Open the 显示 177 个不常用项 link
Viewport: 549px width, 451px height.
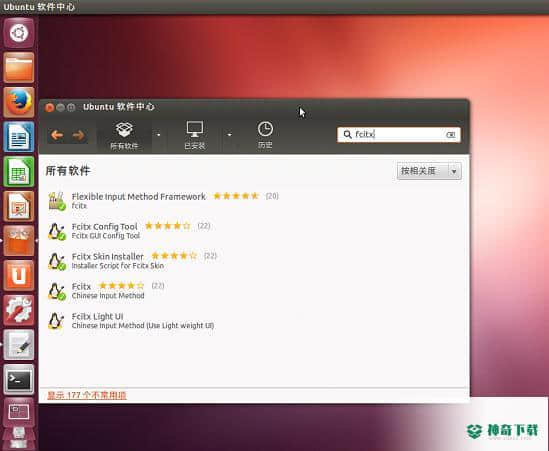86,395
